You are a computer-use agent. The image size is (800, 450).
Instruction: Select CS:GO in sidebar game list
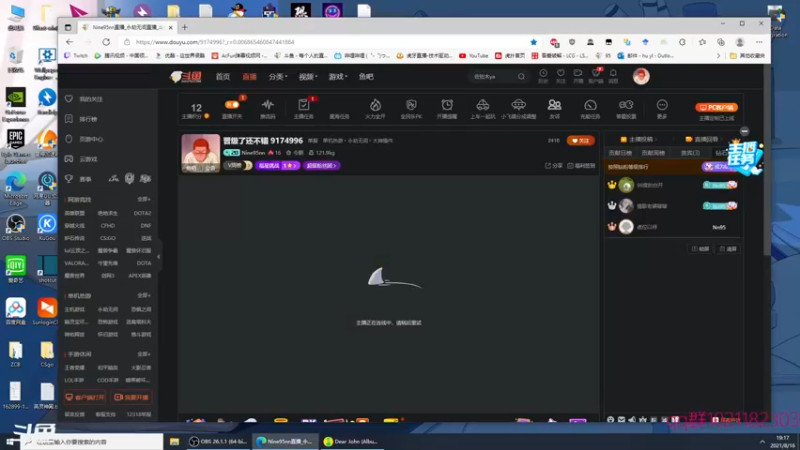coord(108,238)
